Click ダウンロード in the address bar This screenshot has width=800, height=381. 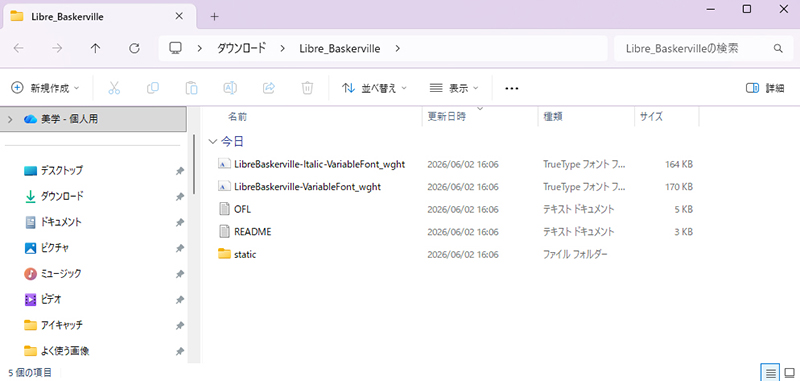coord(241,48)
